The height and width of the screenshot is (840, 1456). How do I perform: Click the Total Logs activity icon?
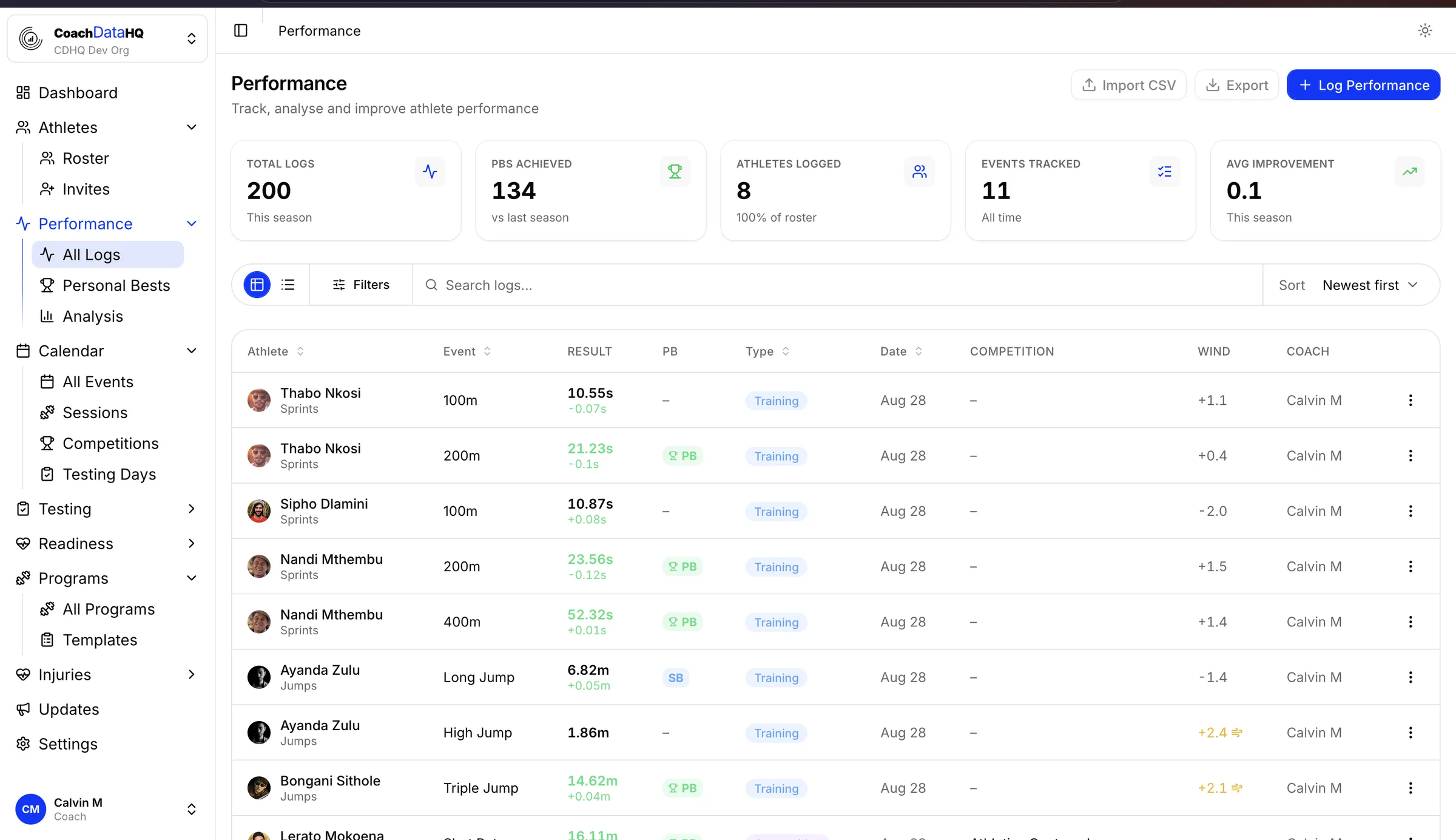pos(430,172)
